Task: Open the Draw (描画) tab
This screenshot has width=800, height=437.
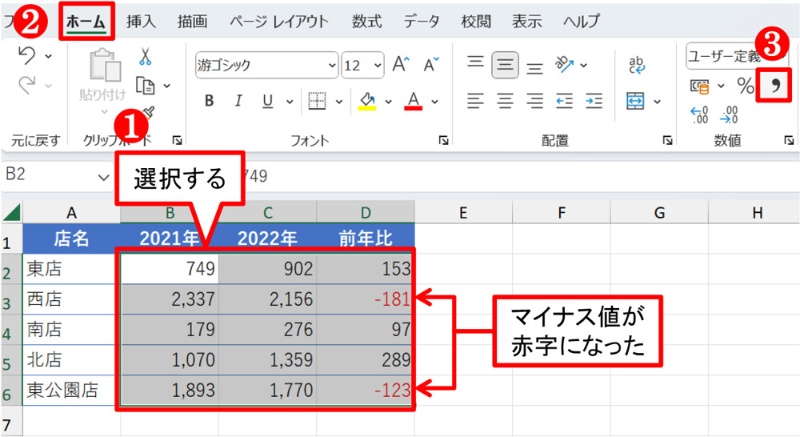Action: [192, 21]
